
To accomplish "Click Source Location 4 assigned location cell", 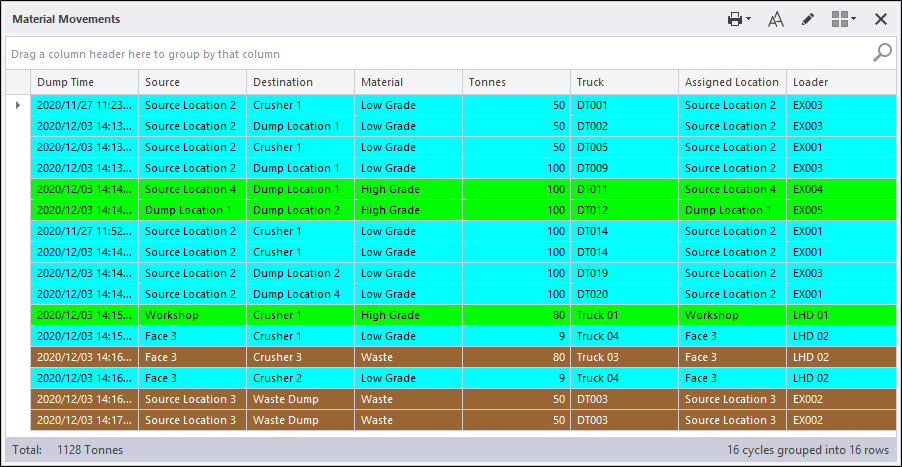I will 732,189.
